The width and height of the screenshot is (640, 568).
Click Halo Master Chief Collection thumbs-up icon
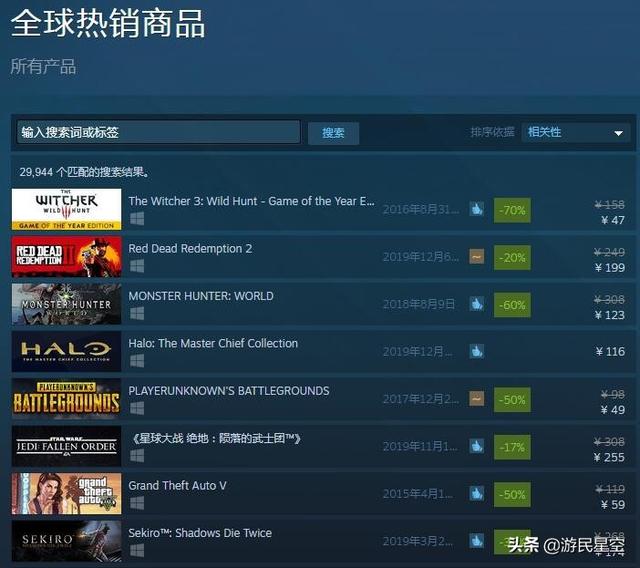(476, 351)
